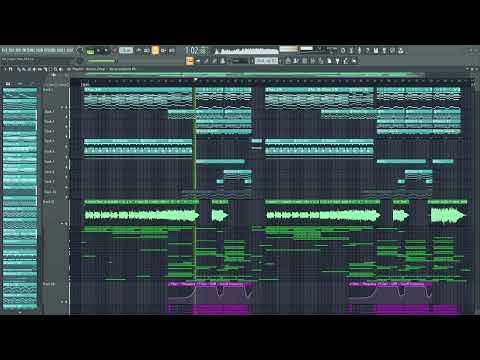The image size is (480, 360).
Task: Open the View mixer icon
Action: (x=312, y=61)
